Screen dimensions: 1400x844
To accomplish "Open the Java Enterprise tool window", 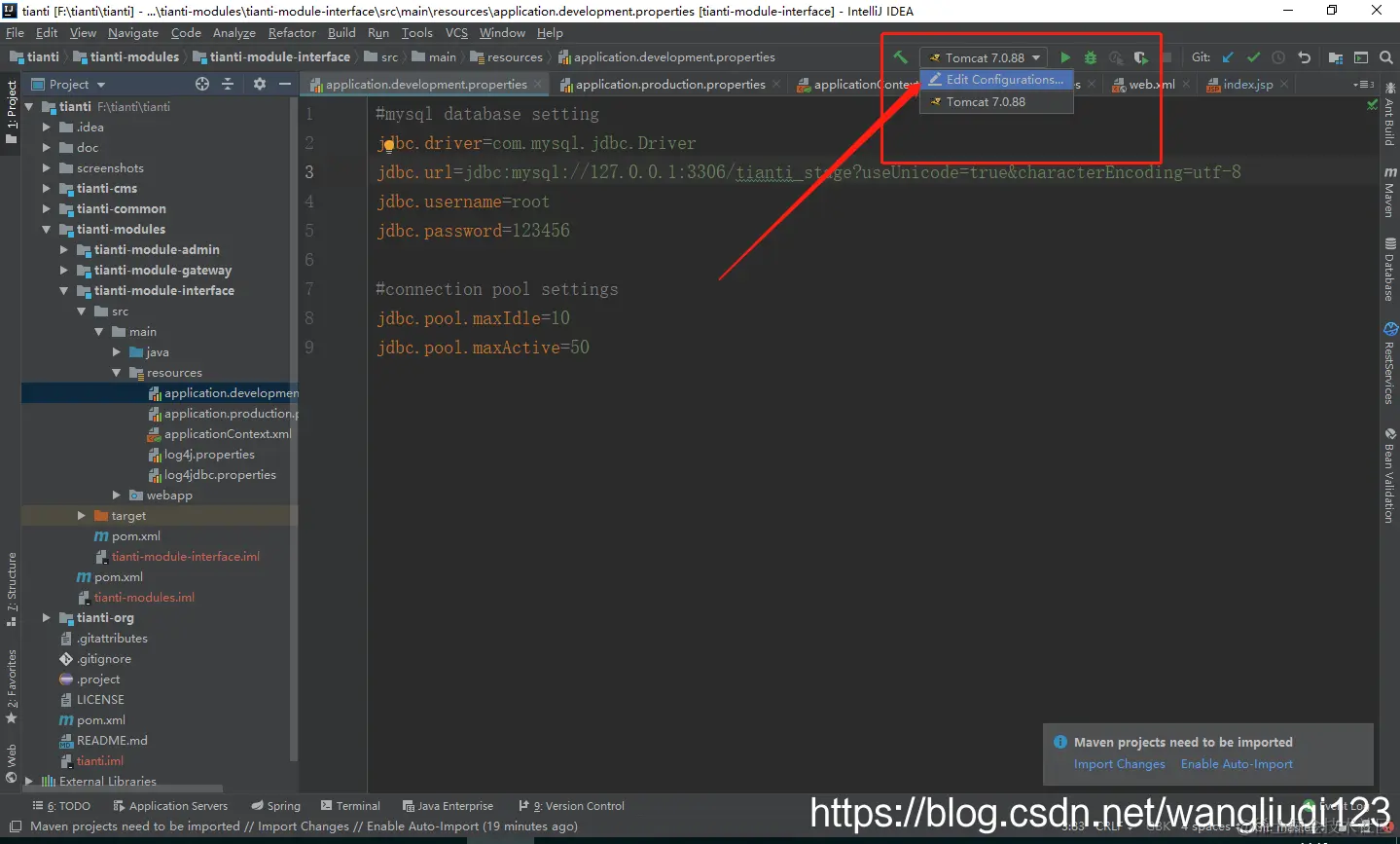I will (x=448, y=806).
